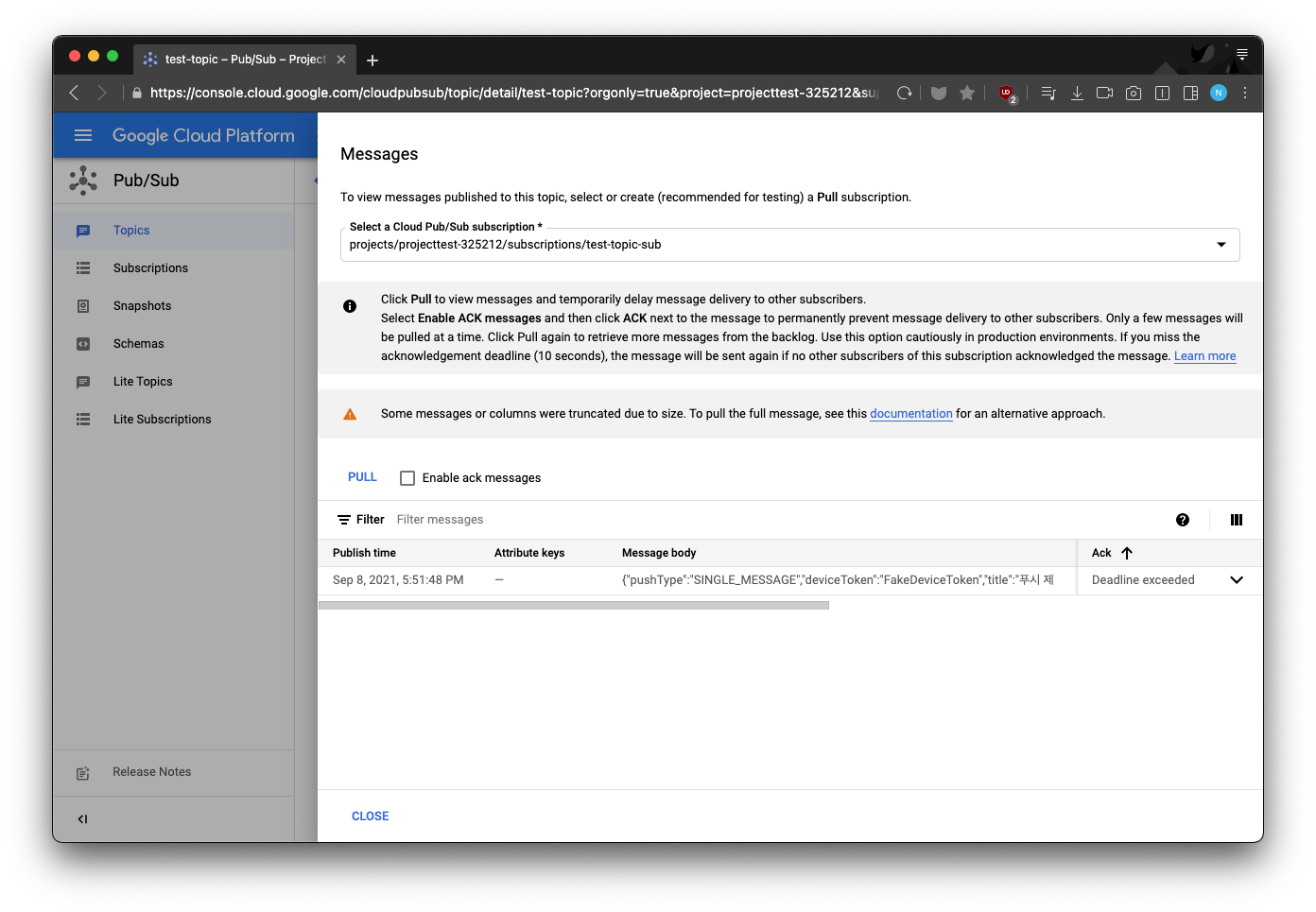Click the screenshot camera toolbar icon

click(1134, 93)
